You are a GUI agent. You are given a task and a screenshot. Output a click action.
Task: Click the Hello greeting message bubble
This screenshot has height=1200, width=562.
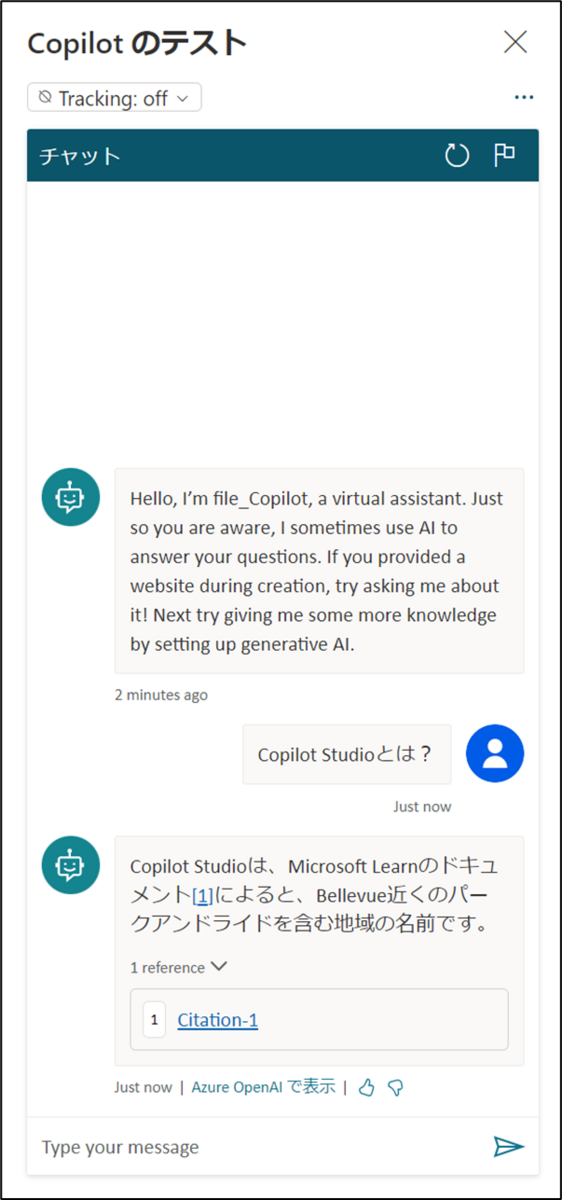coord(319,570)
